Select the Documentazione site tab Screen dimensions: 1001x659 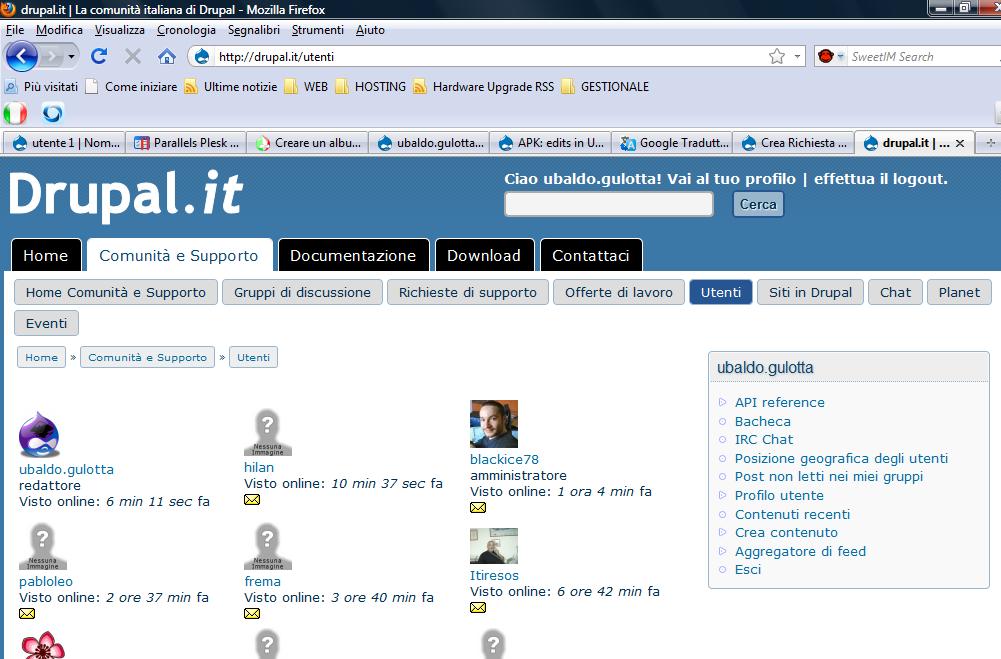pyautogui.click(x=353, y=255)
